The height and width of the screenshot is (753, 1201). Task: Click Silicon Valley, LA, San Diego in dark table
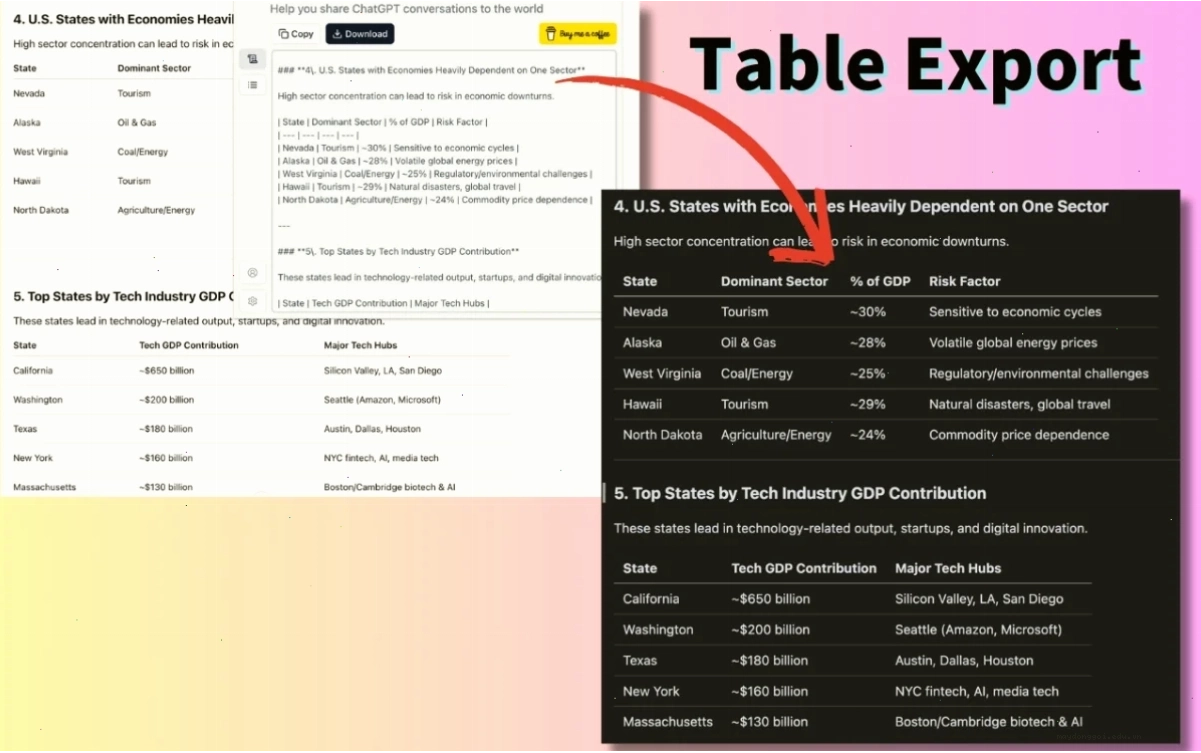979,599
